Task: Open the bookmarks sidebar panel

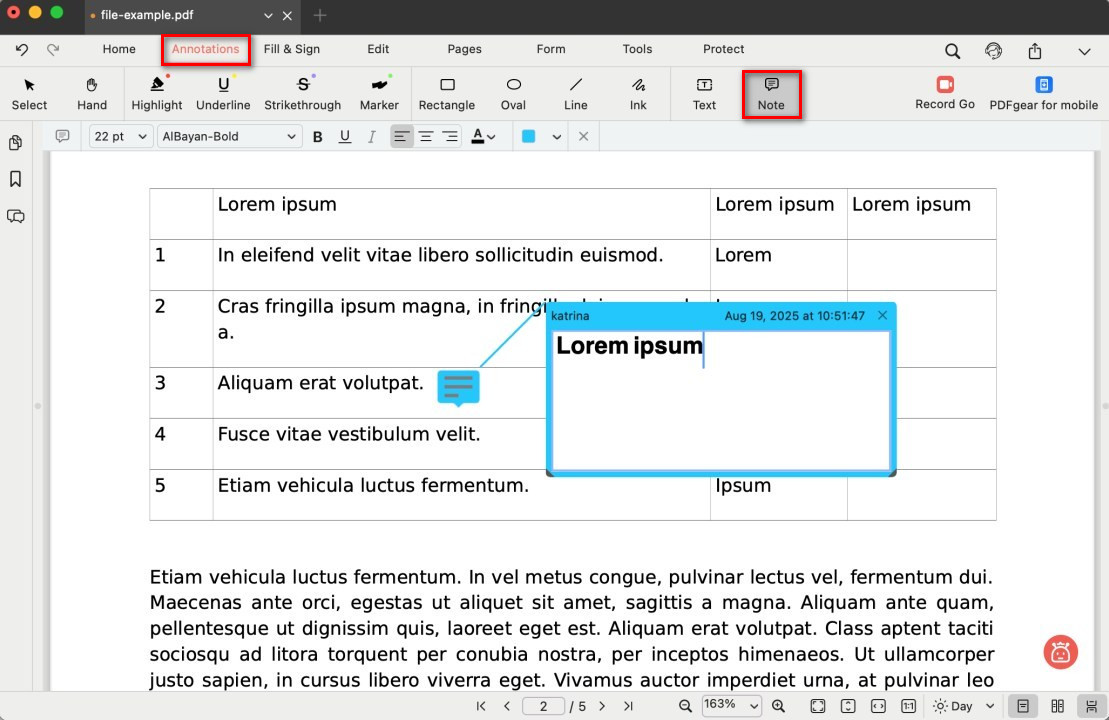Action: pyautogui.click(x=16, y=179)
